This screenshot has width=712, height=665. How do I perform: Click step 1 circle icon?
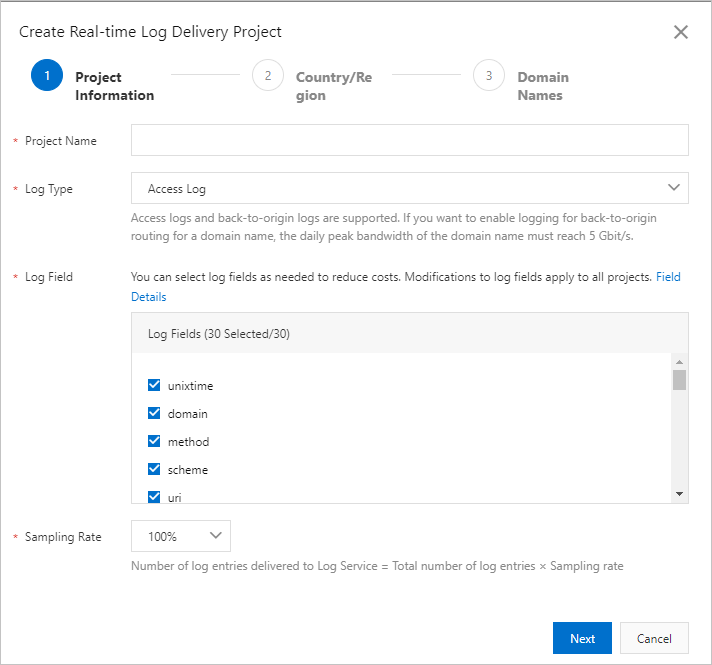tap(47, 75)
